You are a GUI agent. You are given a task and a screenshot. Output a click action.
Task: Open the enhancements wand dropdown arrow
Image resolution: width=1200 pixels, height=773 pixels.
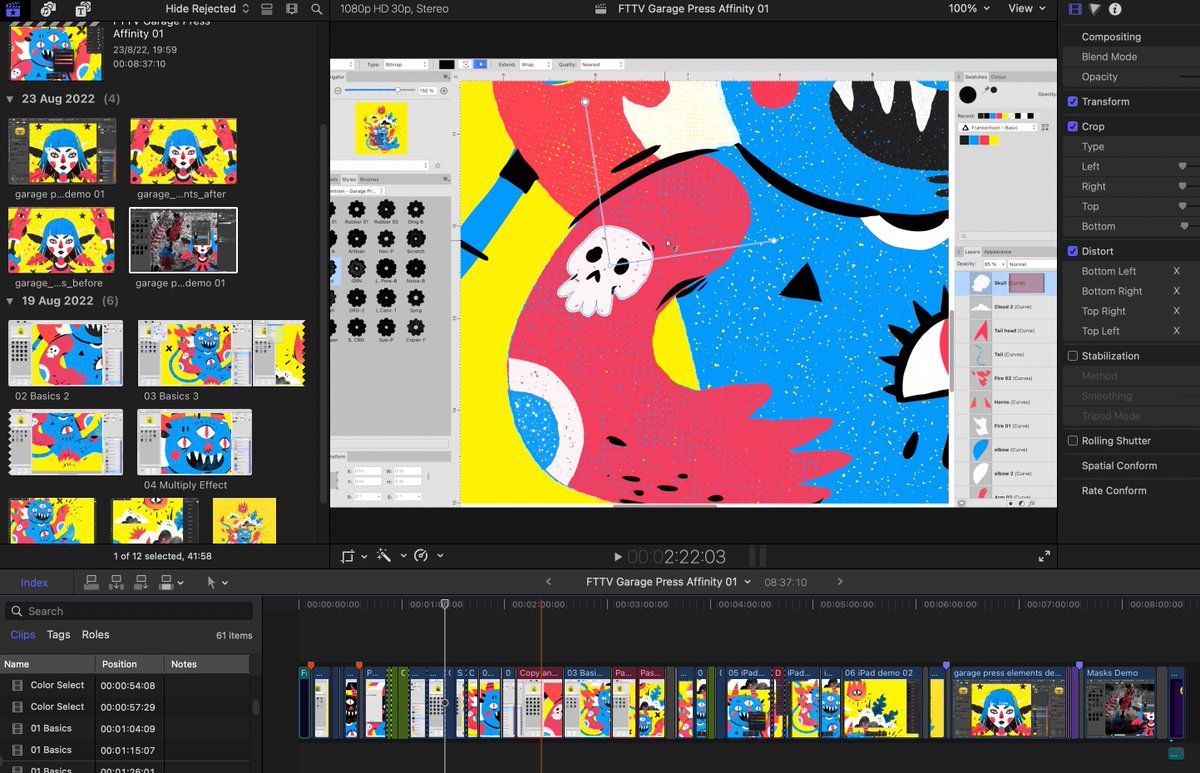(402, 556)
